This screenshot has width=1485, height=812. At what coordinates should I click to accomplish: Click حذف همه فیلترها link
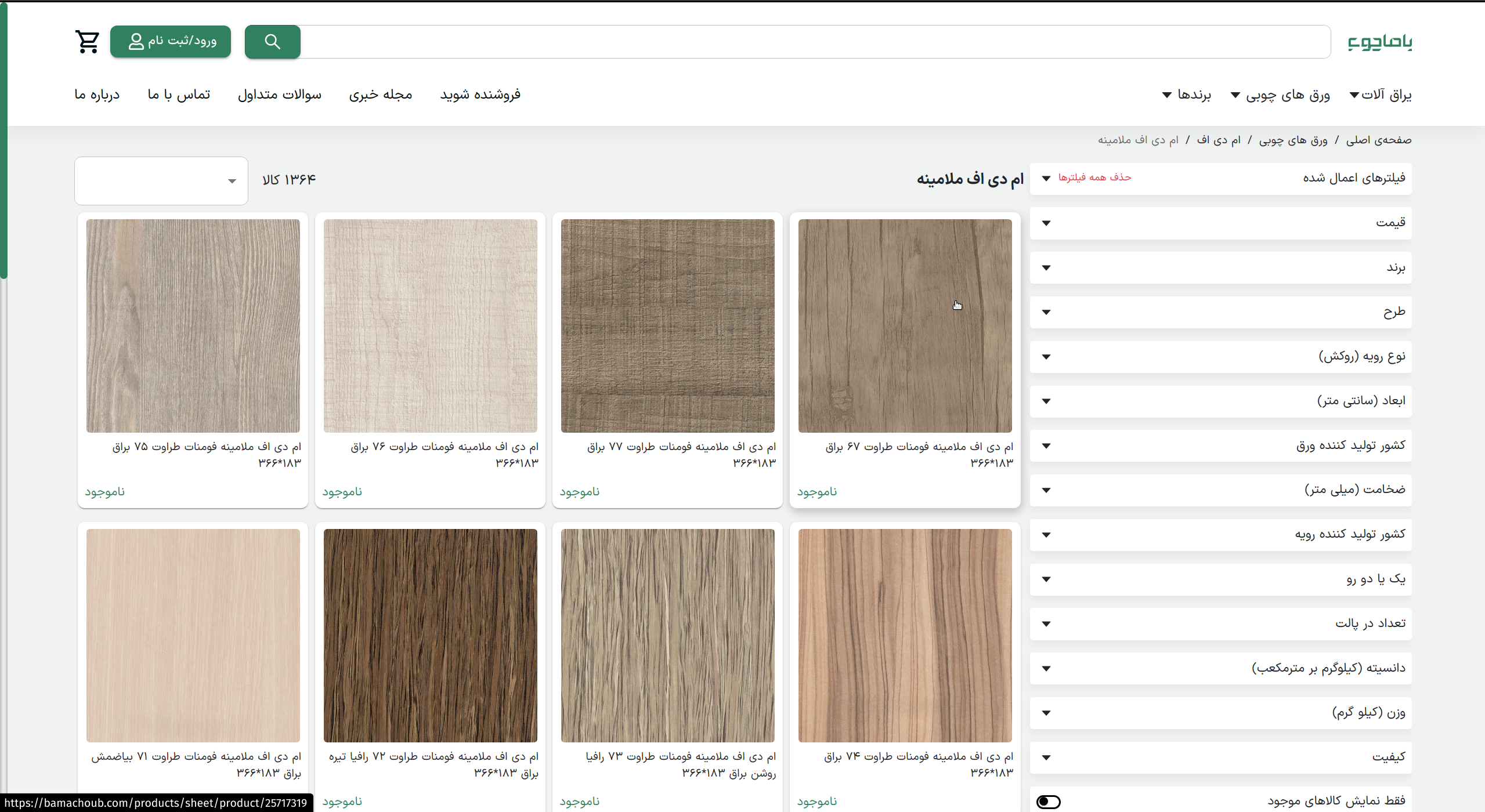(1094, 177)
